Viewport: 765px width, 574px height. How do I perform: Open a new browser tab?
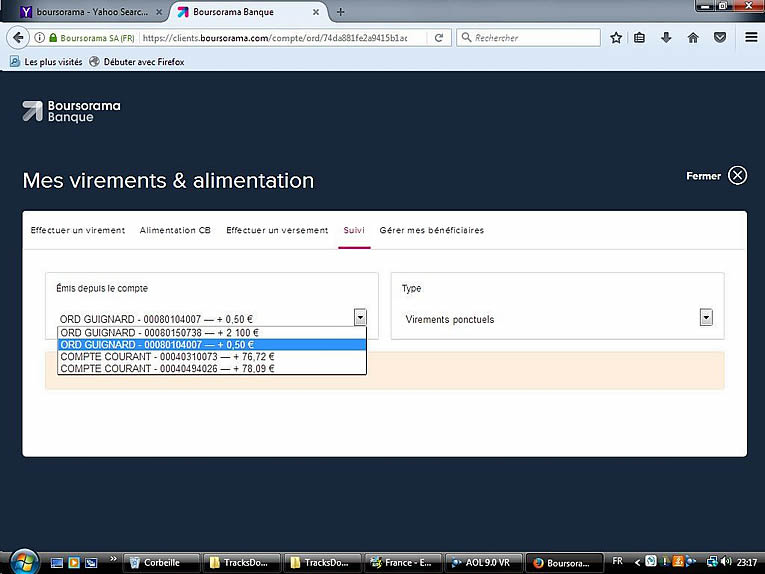point(340,12)
